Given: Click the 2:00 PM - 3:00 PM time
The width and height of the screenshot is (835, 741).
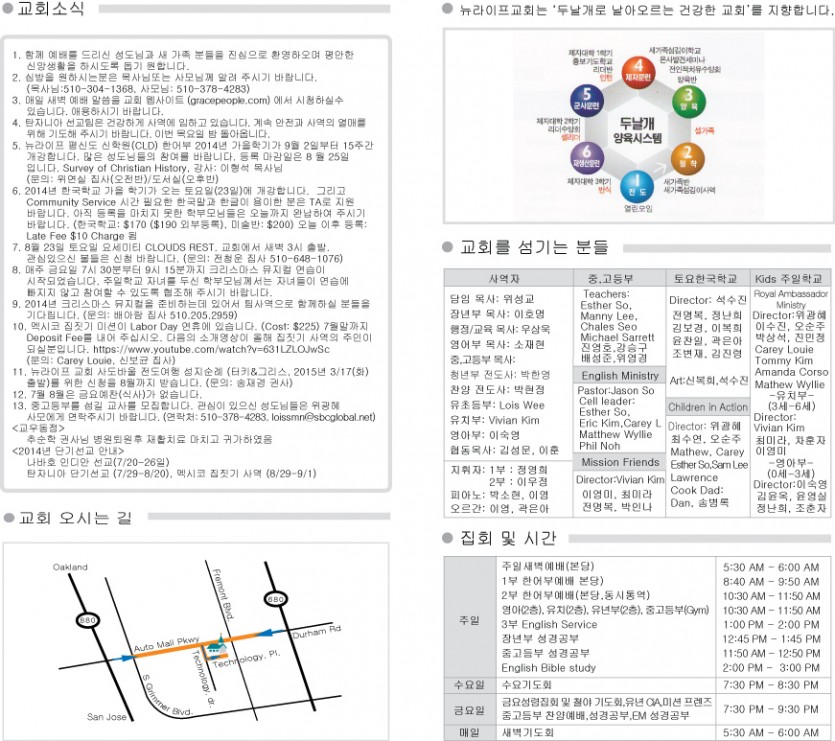Looking at the screenshot, I should (771, 667).
